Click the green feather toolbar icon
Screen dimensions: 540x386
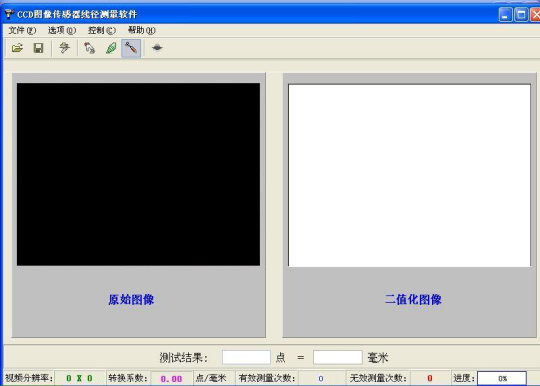(111, 48)
